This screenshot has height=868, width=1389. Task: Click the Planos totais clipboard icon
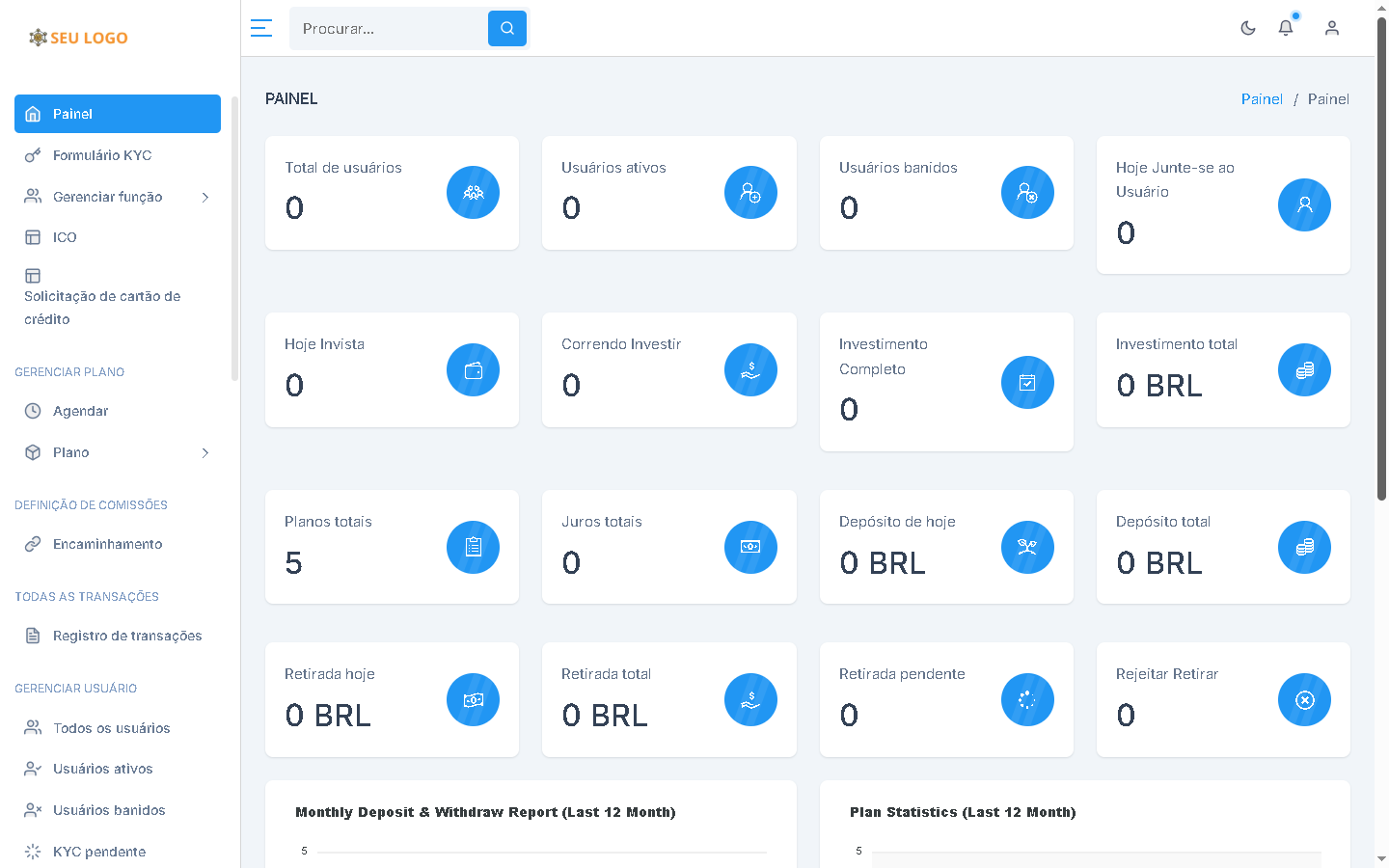pos(473,547)
